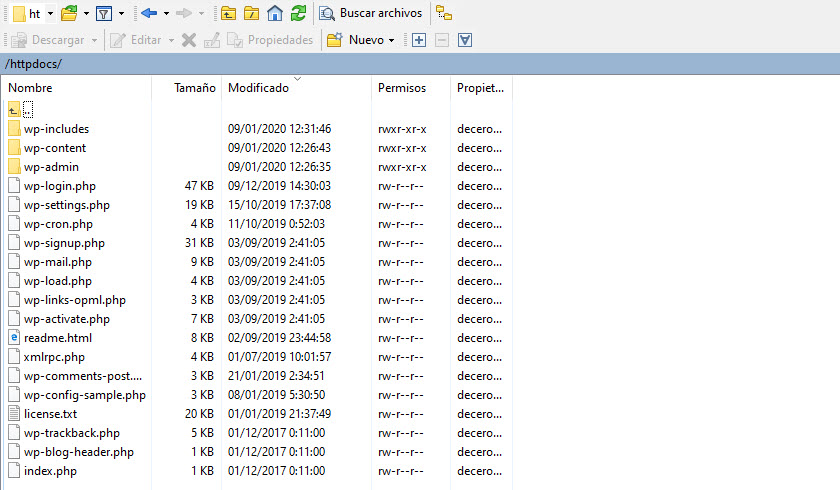Open the filter dropdown arrow
840x490 pixels.
[x=121, y=13]
